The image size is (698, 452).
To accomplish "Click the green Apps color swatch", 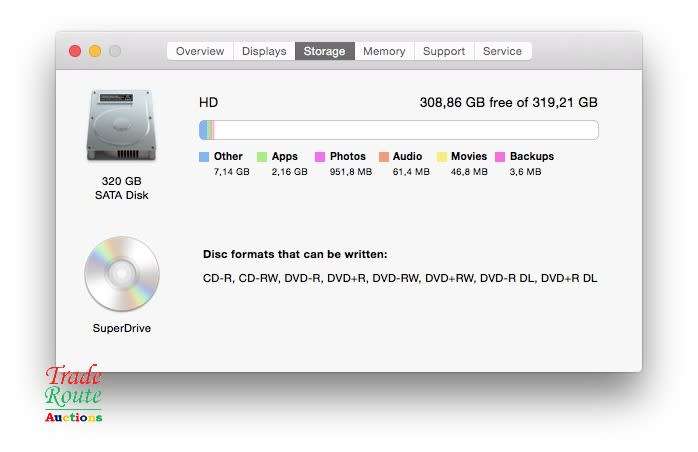I will coord(262,157).
